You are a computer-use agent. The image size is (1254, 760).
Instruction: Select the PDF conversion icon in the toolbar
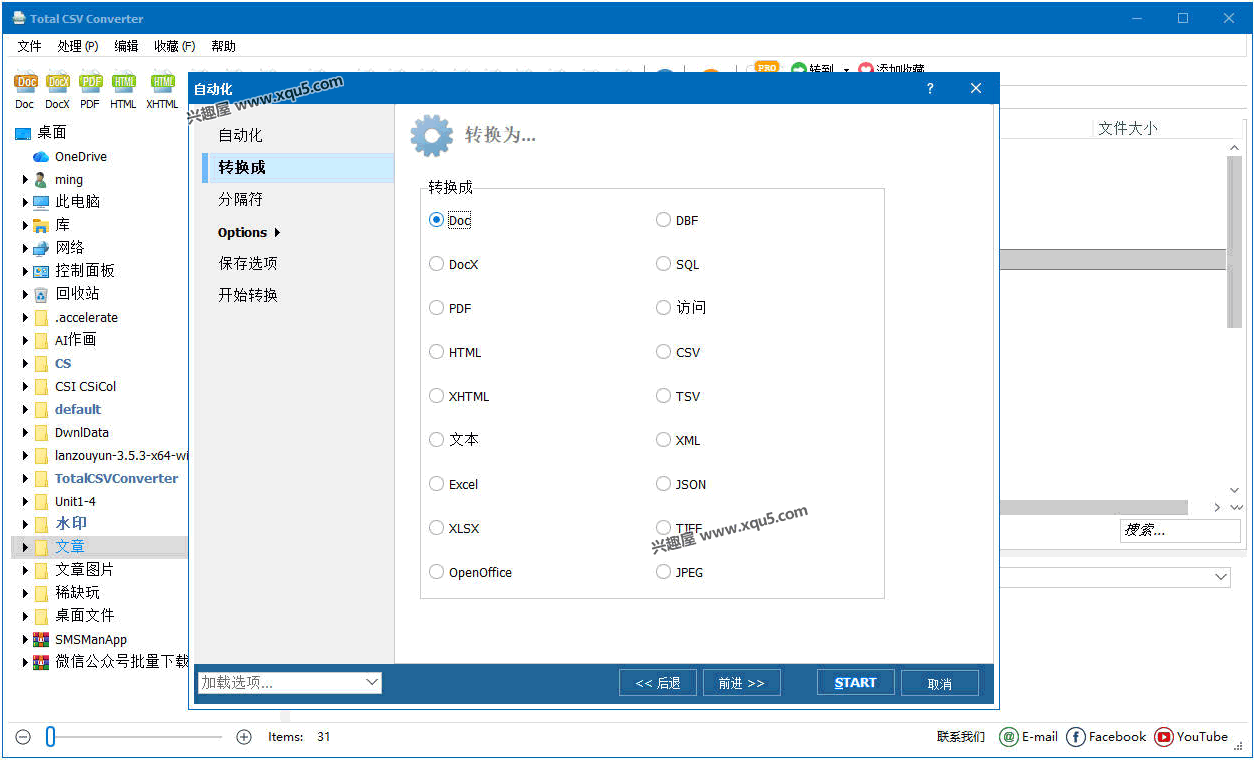(90, 88)
